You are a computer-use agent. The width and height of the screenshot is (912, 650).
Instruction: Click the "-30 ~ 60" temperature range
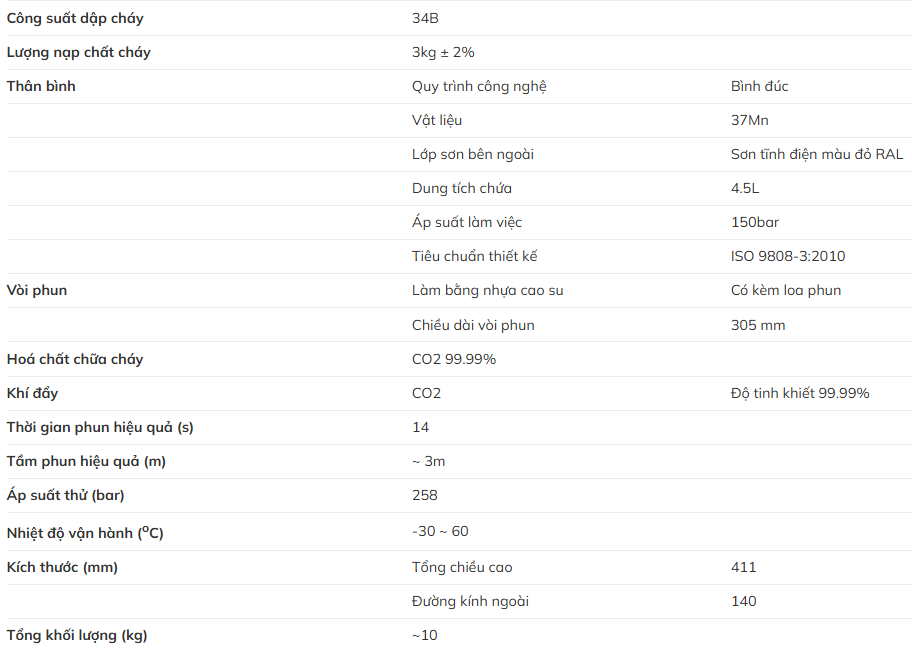(440, 531)
